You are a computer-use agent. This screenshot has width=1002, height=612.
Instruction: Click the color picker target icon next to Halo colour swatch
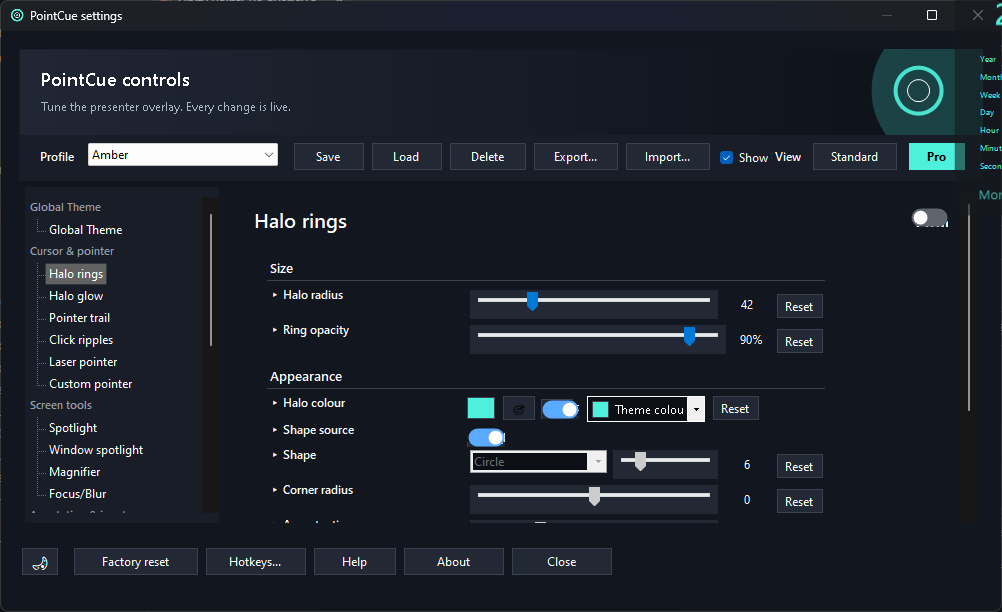[519, 409]
